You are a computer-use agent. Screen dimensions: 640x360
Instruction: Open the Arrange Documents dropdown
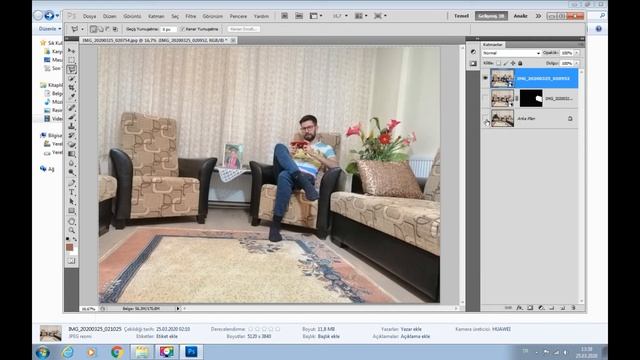[x=361, y=16]
